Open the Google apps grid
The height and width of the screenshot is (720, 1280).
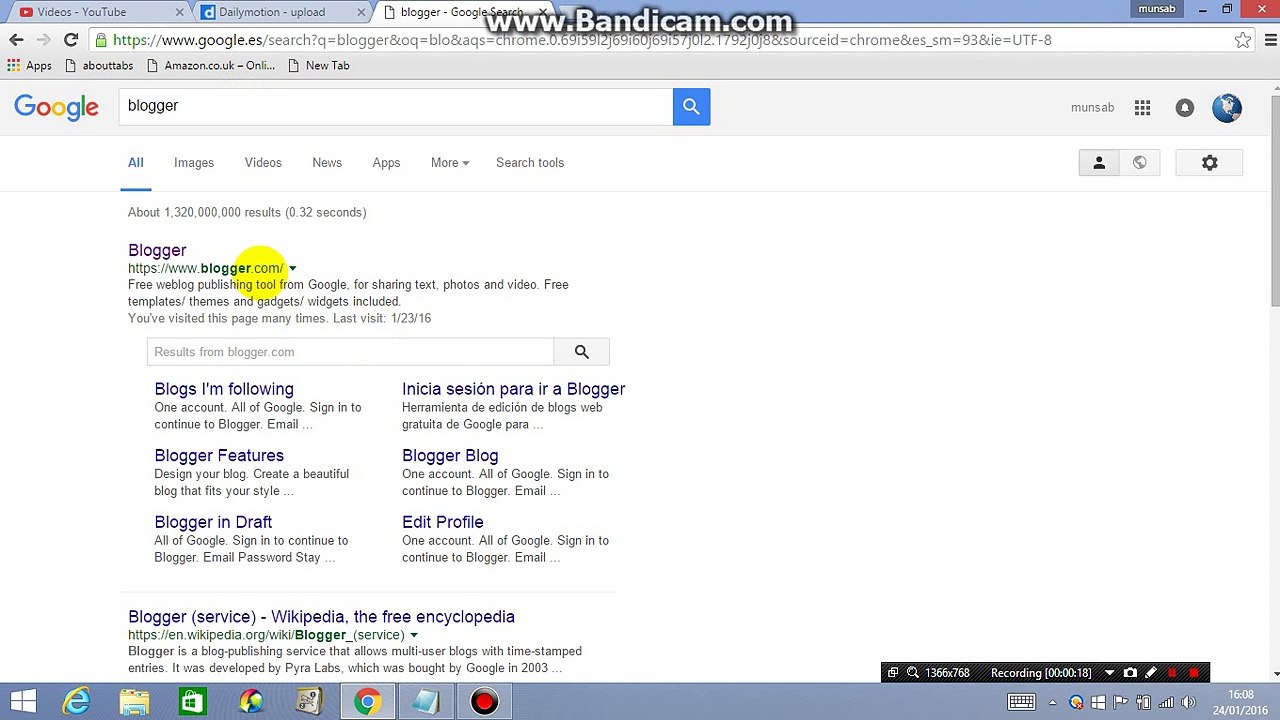(1142, 108)
